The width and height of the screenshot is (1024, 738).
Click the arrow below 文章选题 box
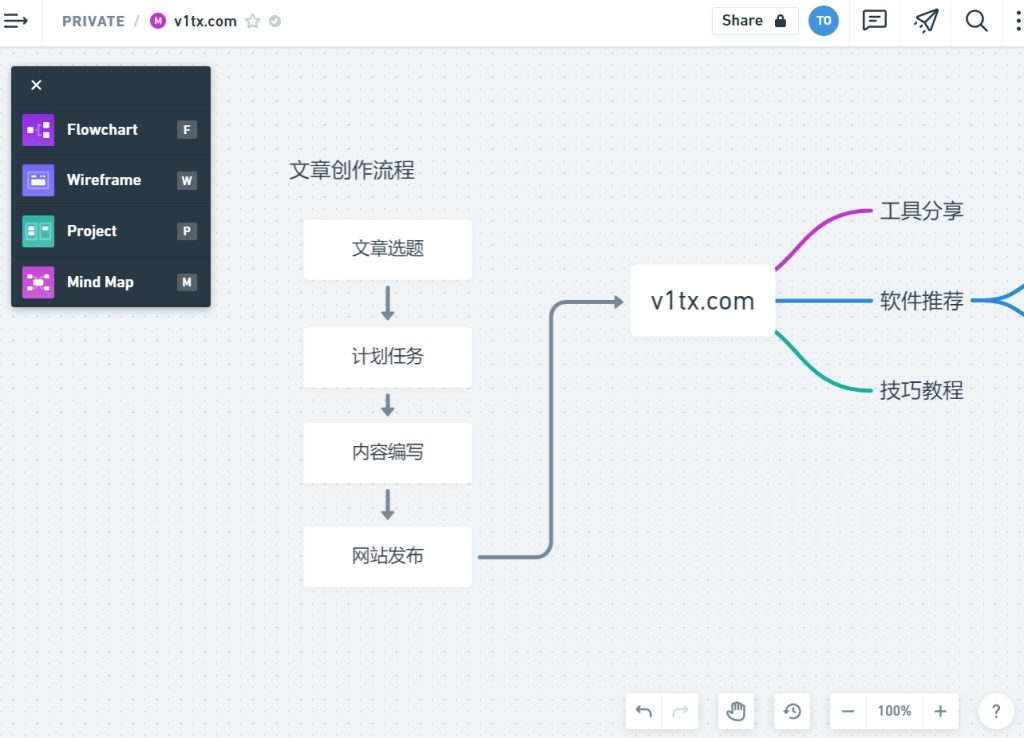pos(387,303)
